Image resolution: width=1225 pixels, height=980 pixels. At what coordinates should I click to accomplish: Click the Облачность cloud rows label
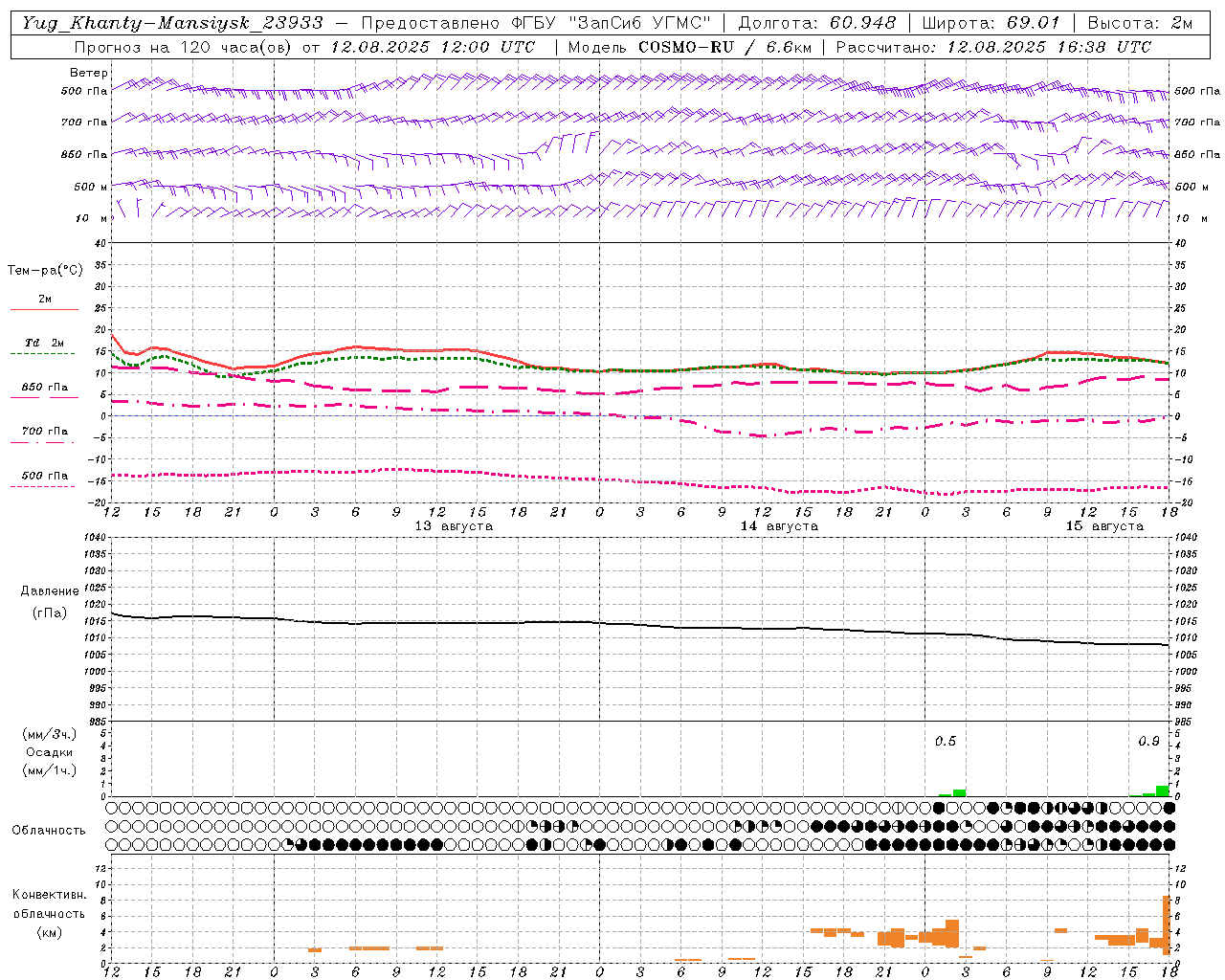coord(49,831)
